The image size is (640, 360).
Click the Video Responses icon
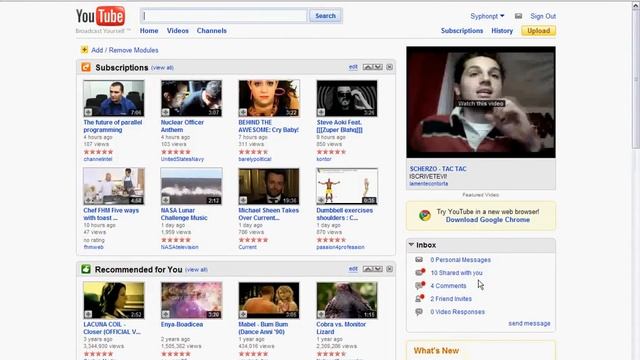click(x=419, y=312)
